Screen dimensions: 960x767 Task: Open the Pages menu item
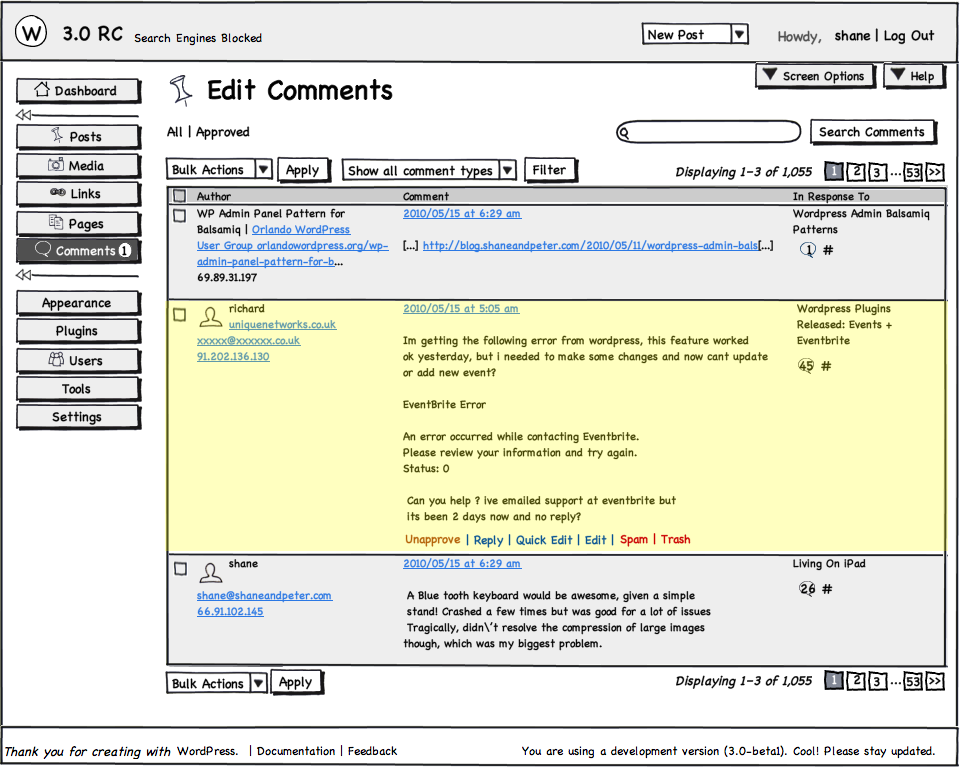pyautogui.click(x=78, y=223)
